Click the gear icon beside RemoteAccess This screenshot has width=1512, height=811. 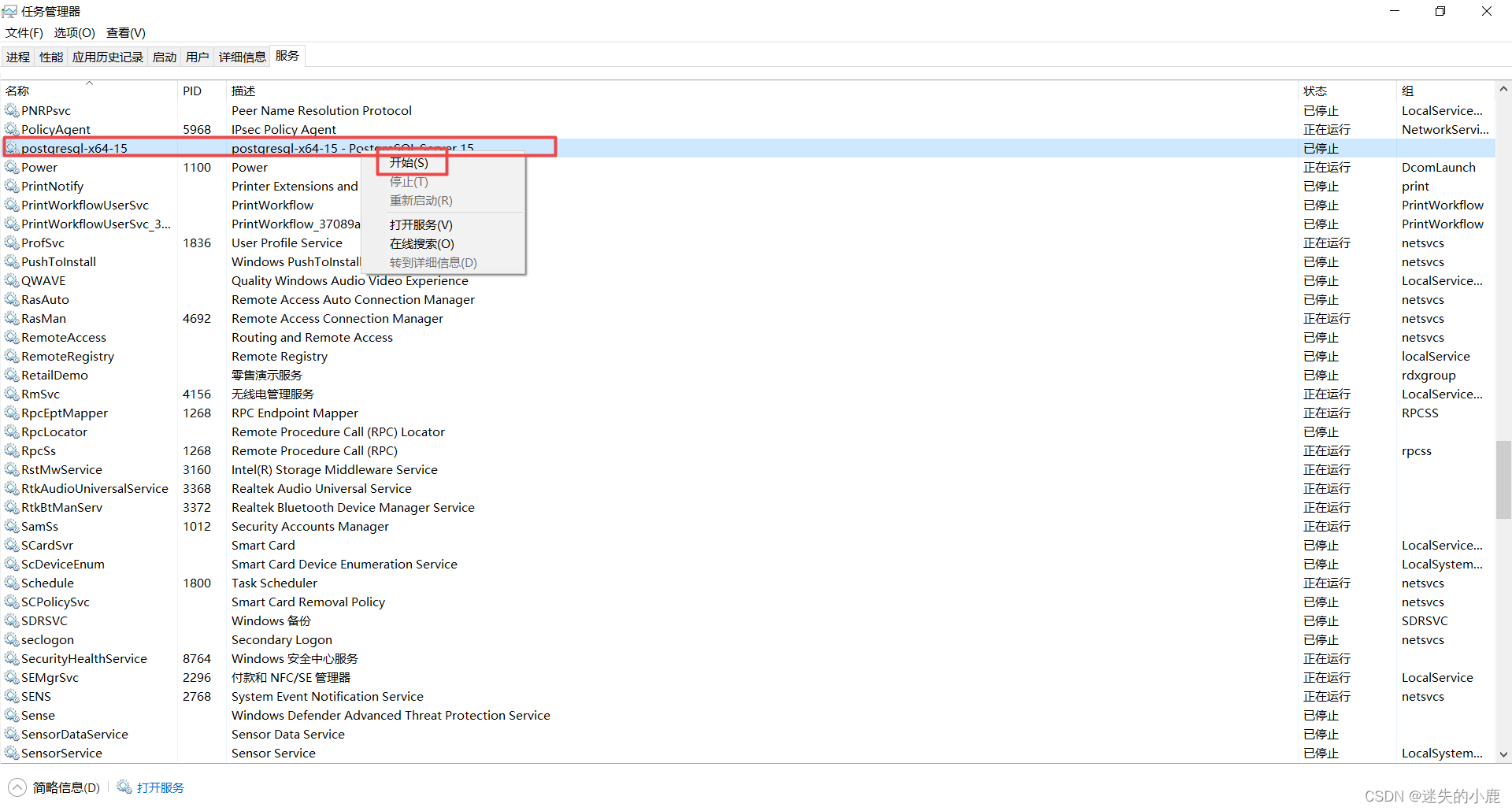(x=12, y=337)
